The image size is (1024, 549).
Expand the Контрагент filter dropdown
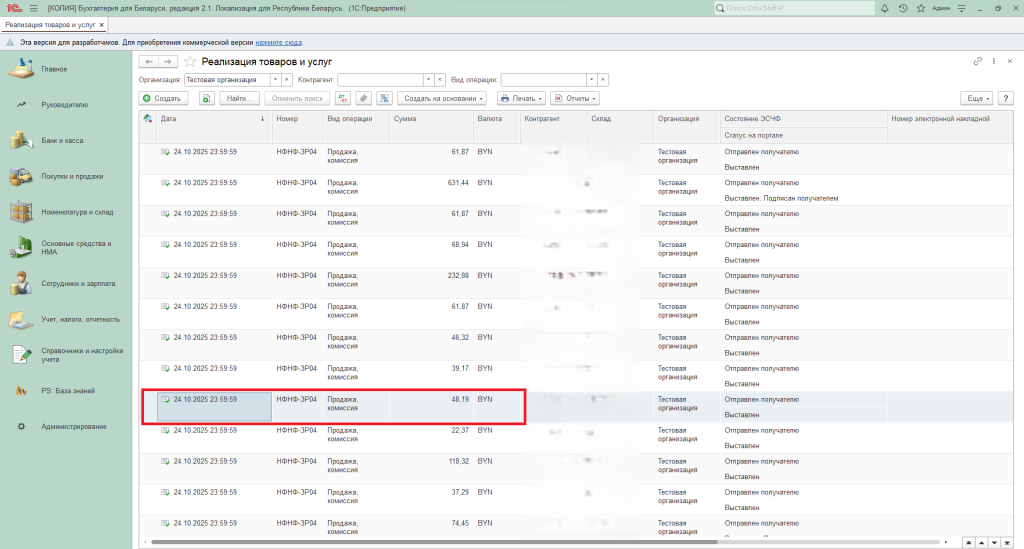click(x=428, y=79)
